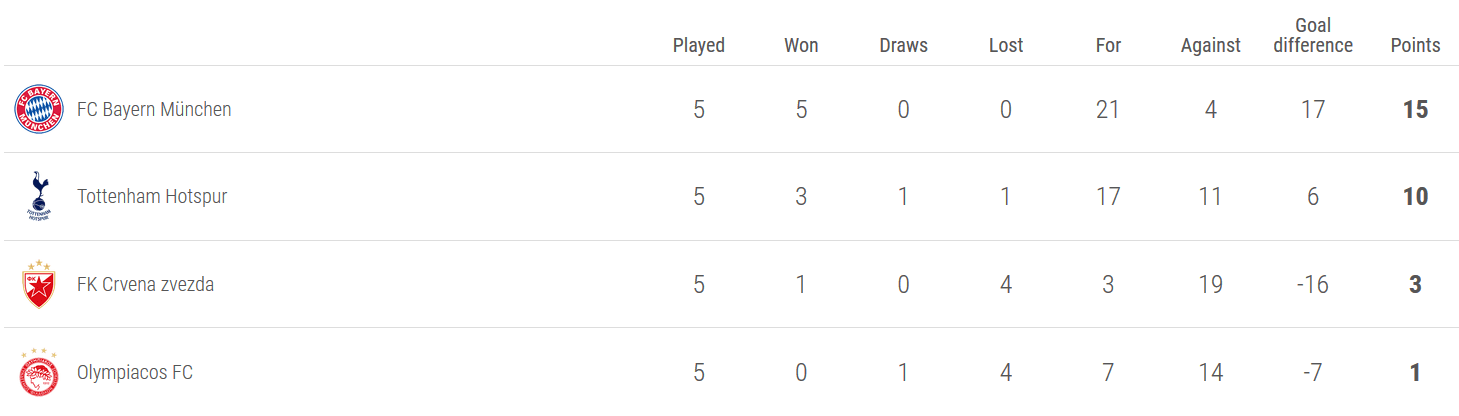Click the Lost column header
The image size is (1459, 416).
(1006, 45)
